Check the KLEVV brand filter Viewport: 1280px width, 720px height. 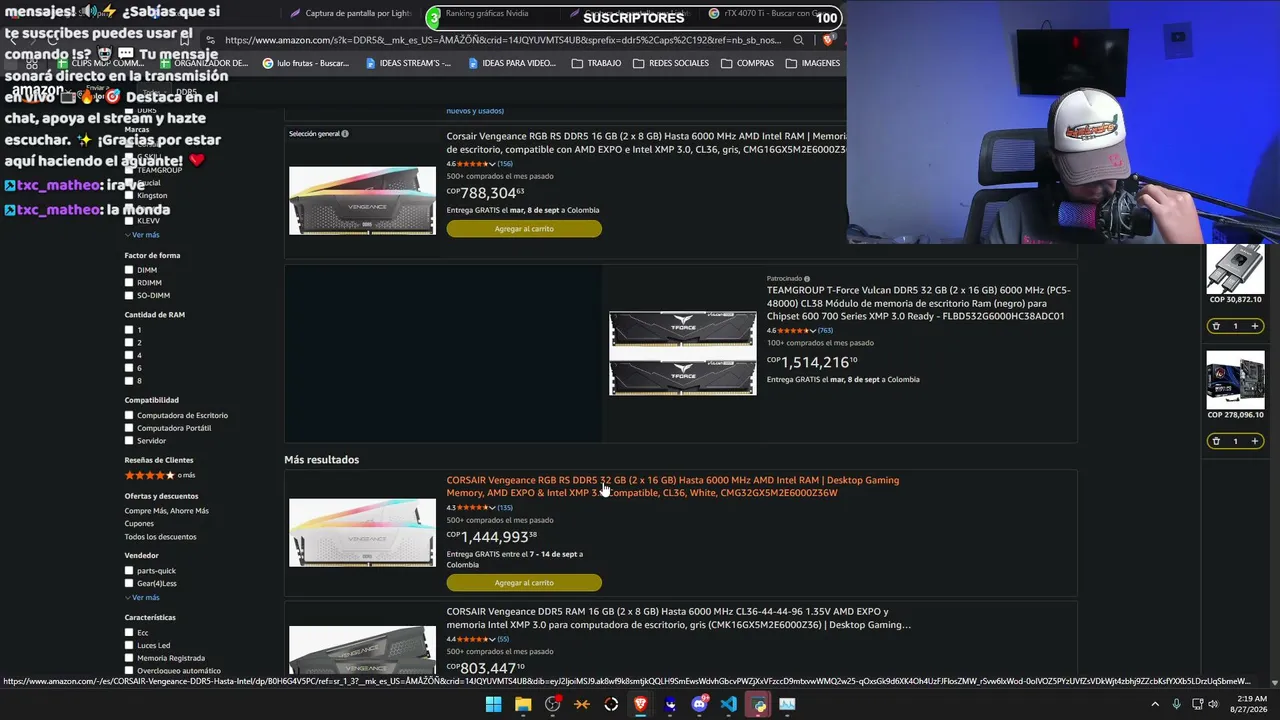tap(129, 221)
